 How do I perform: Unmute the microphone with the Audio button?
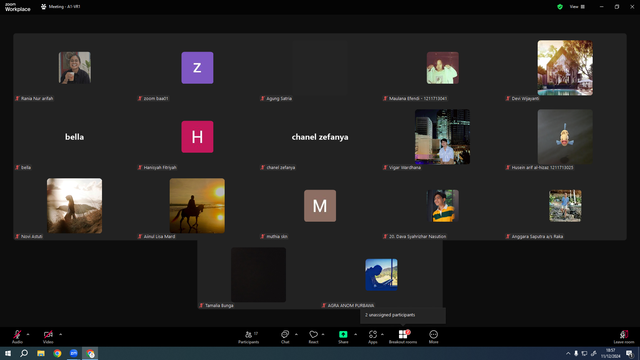(17, 336)
